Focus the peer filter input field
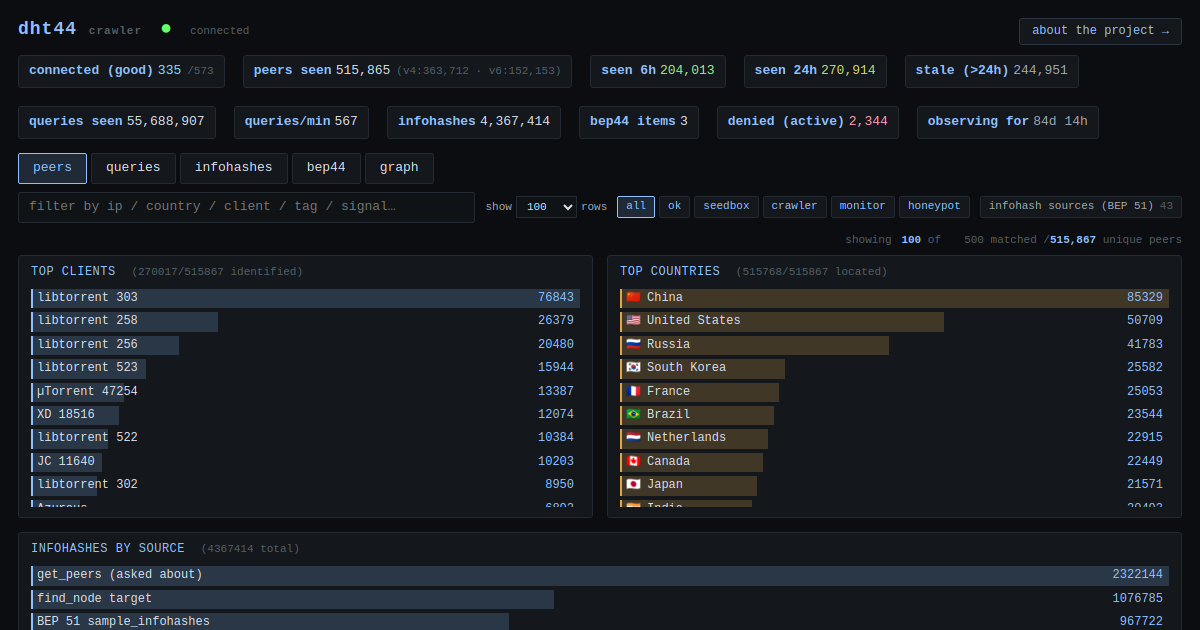This screenshot has width=1200, height=630. 246,207
